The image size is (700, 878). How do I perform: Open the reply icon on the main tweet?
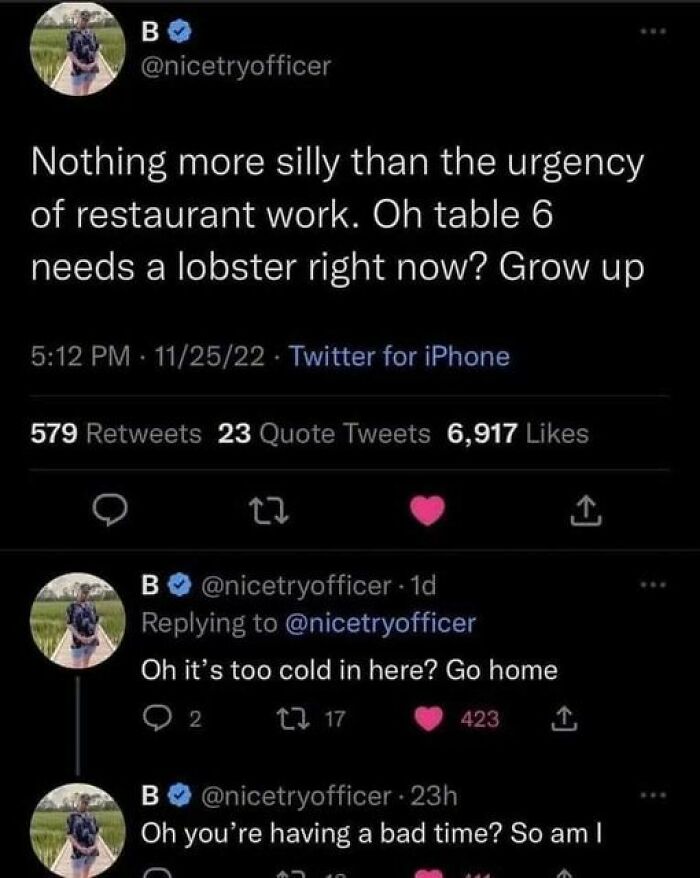[105, 512]
